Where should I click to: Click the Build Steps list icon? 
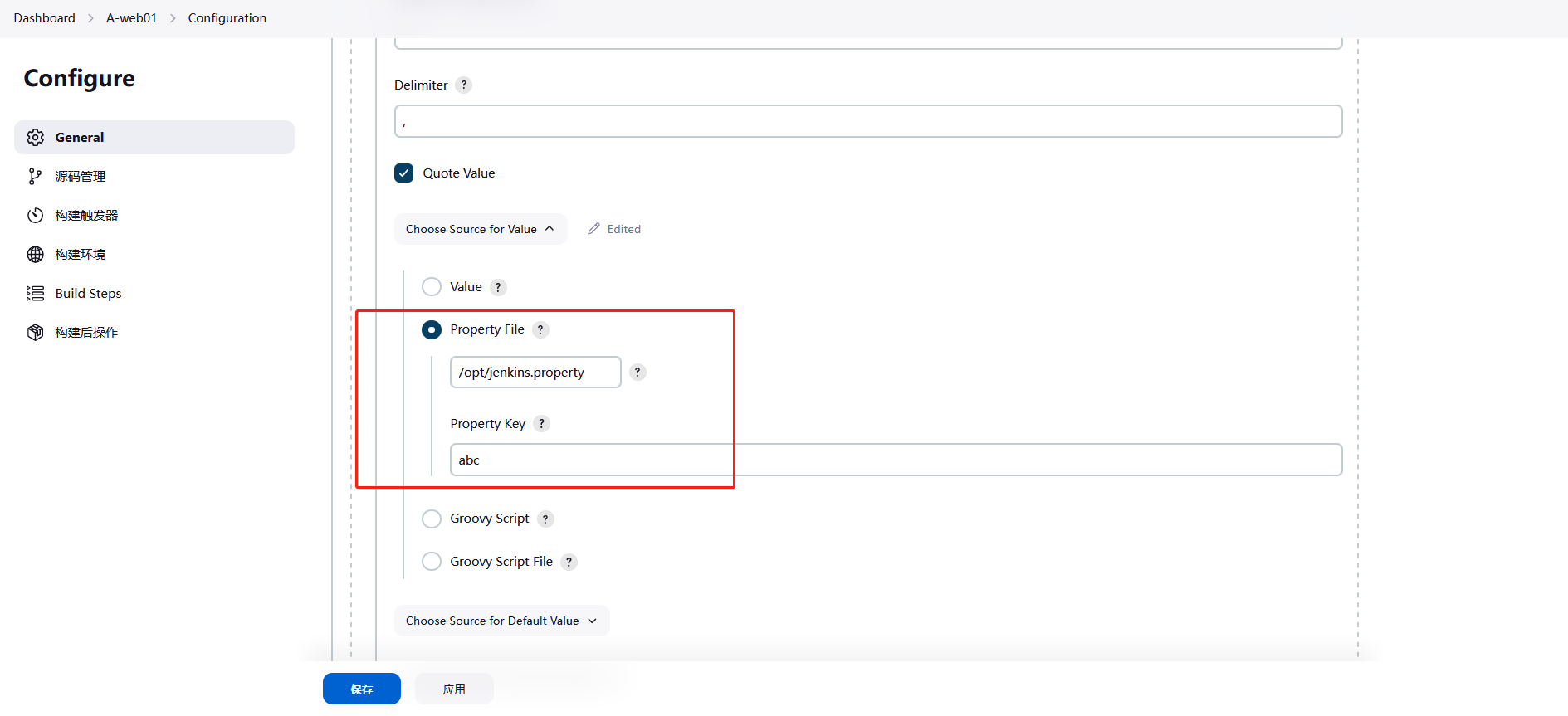tap(35, 294)
